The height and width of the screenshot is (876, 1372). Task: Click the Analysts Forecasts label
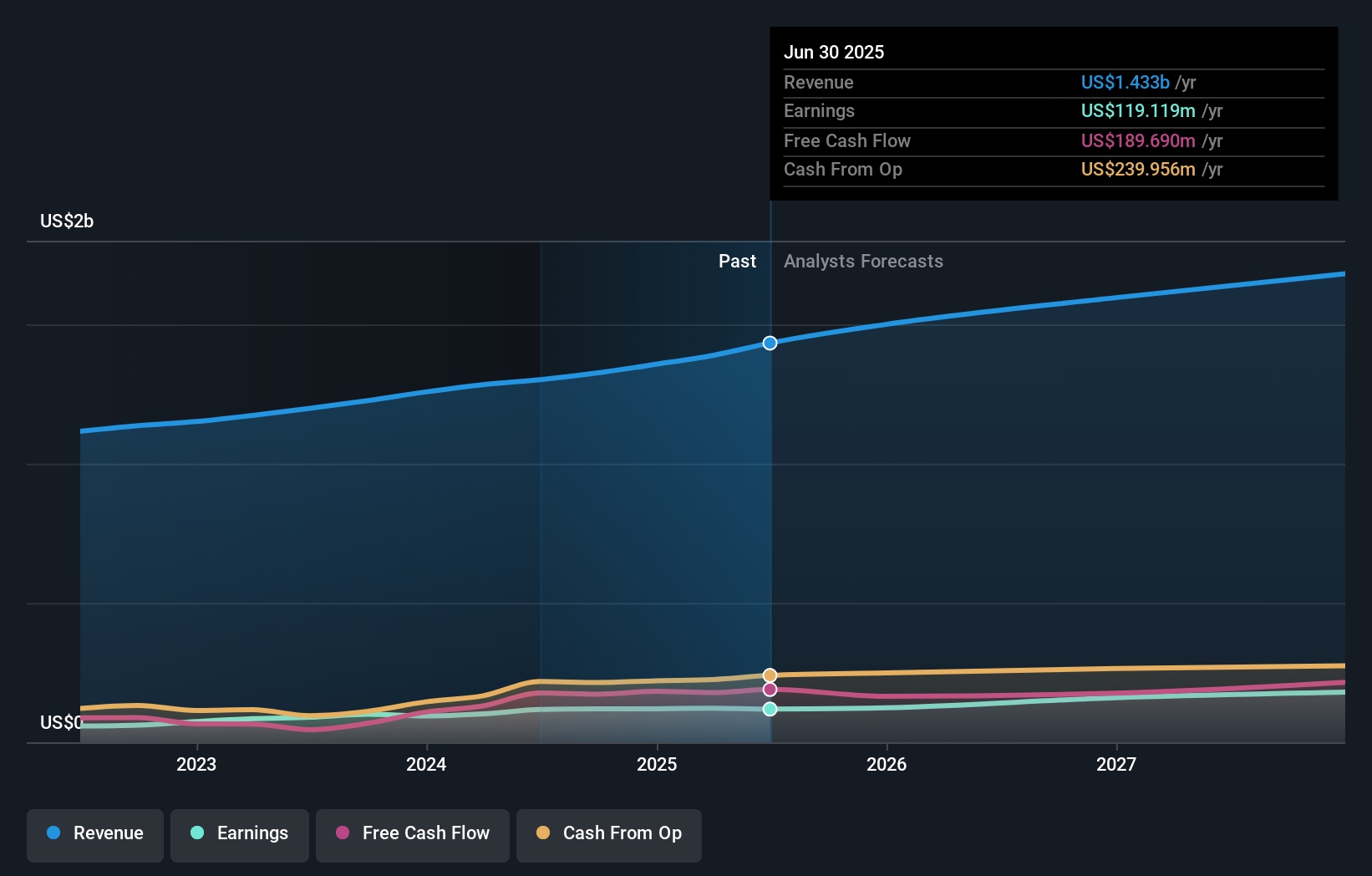pyautogui.click(x=863, y=261)
